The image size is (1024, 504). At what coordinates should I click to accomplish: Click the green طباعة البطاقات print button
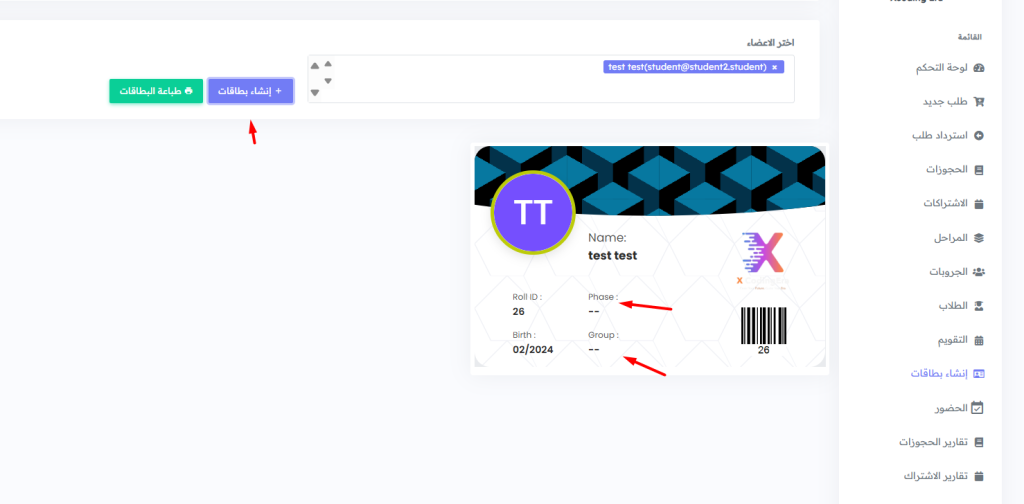tap(156, 91)
